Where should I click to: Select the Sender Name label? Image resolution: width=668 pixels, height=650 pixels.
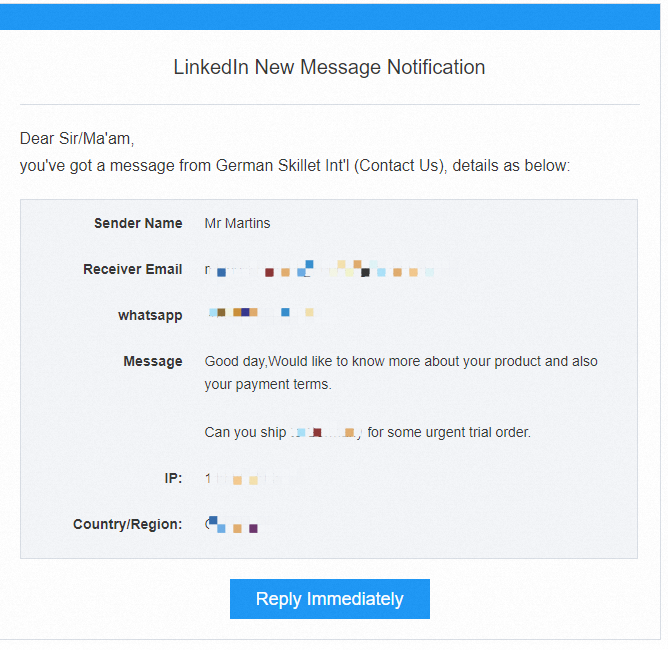click(x=138, y=223)
